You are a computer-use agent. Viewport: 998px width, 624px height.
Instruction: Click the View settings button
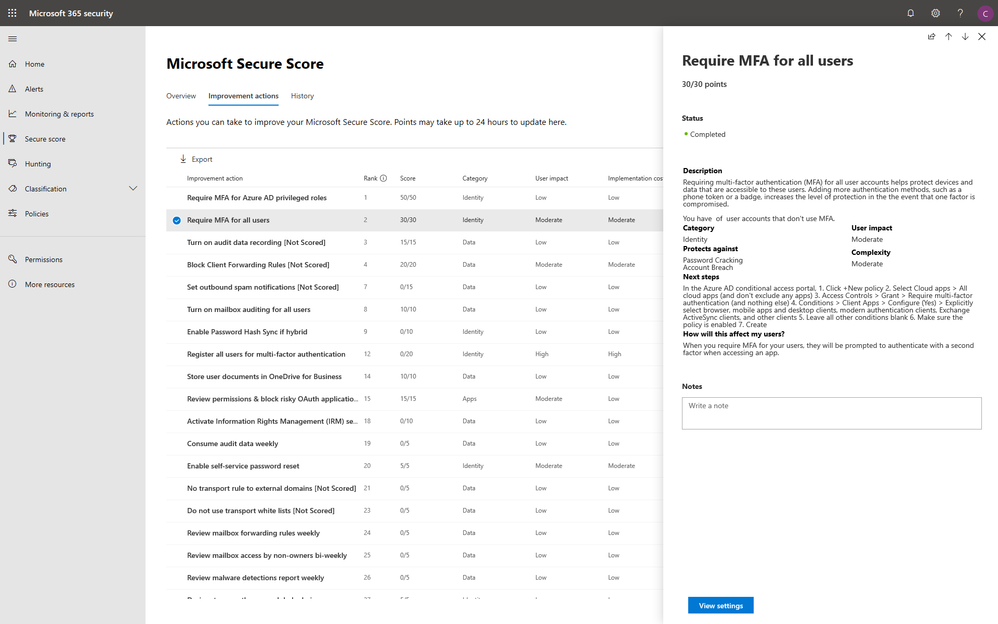[x=720, y=606]
